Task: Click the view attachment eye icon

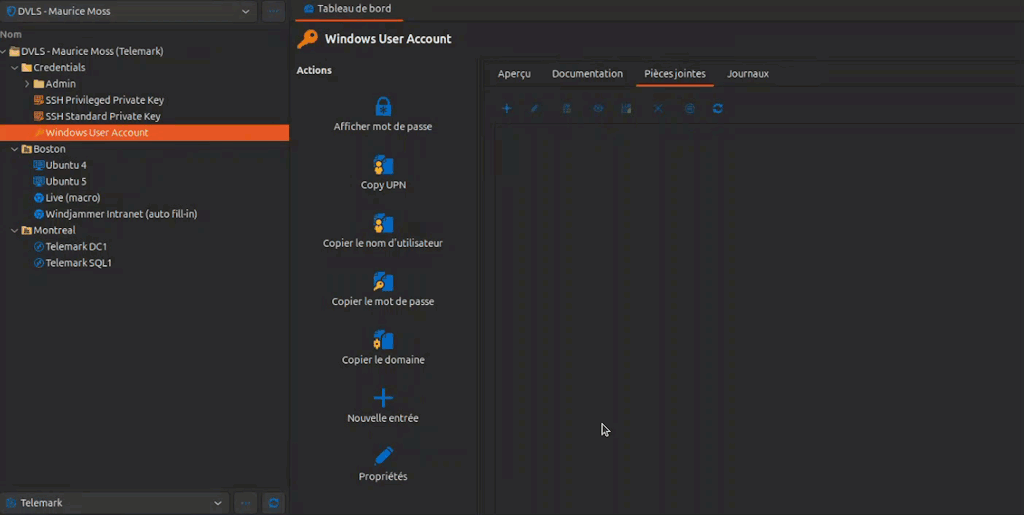Action: tap(598, 108)
